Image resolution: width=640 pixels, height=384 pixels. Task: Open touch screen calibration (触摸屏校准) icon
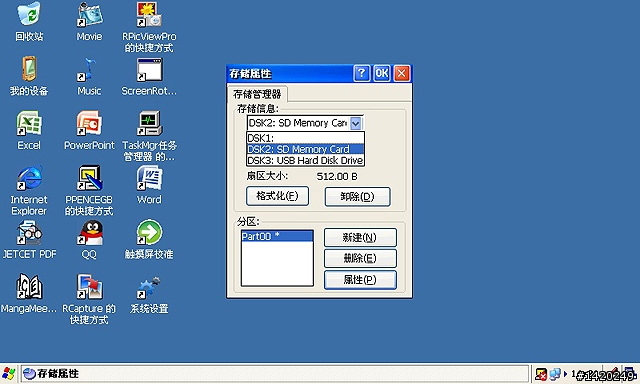149,239
